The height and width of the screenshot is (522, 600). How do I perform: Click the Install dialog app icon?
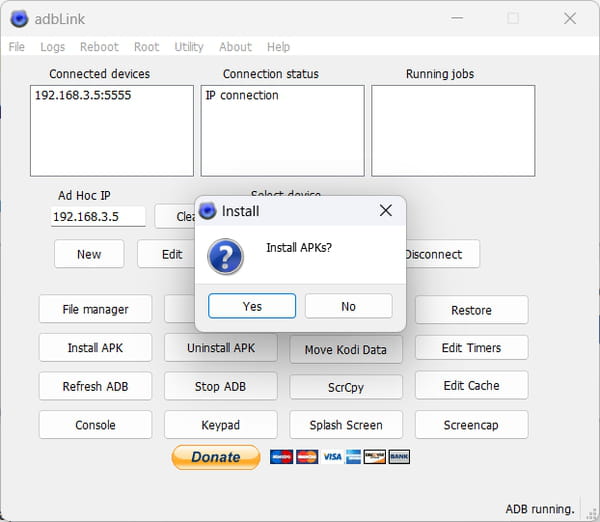coord(208,211)
